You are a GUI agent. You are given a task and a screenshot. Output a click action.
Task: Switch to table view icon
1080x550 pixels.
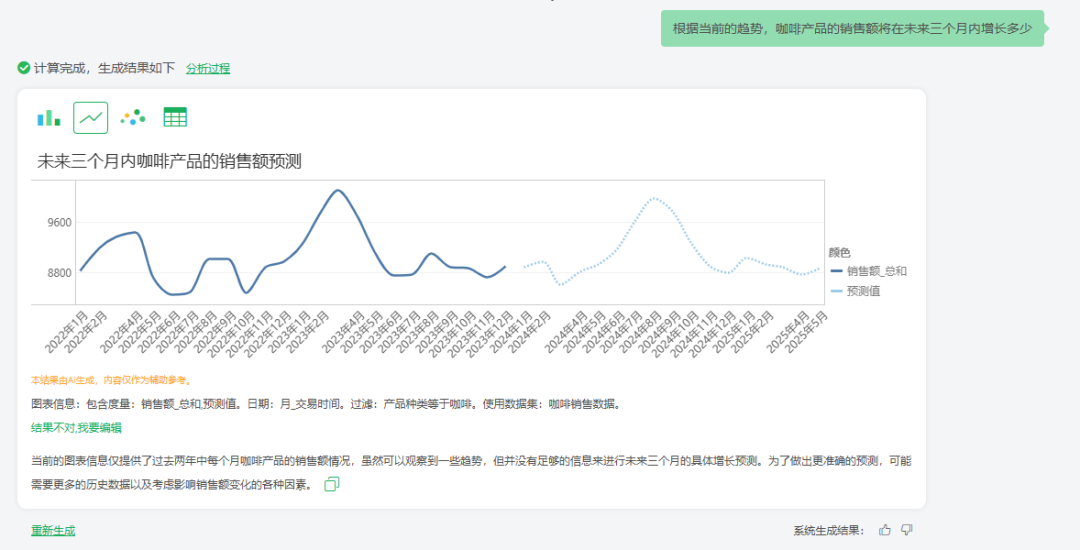click(175, 118)
